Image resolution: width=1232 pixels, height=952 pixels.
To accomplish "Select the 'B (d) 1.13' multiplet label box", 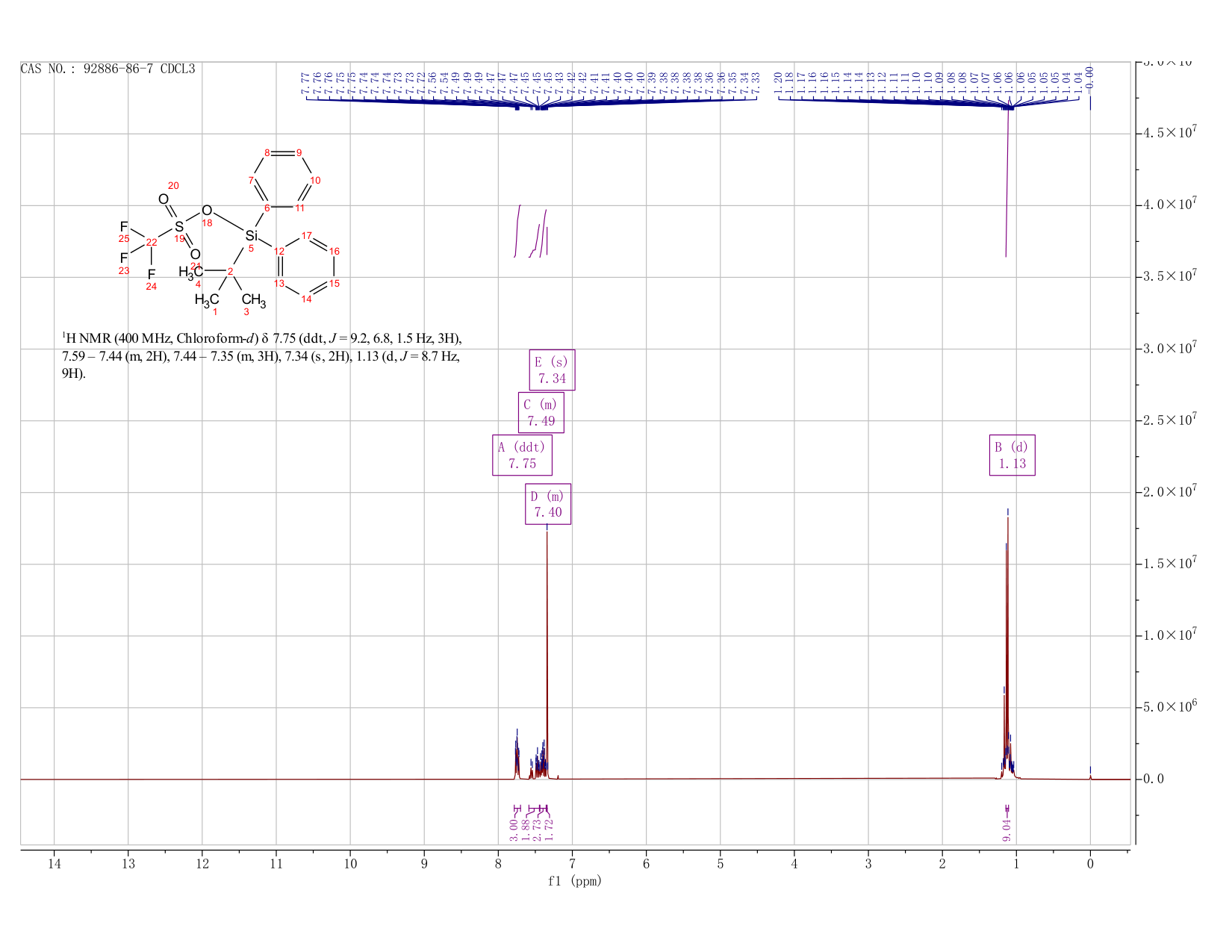I will [1012, 455].
